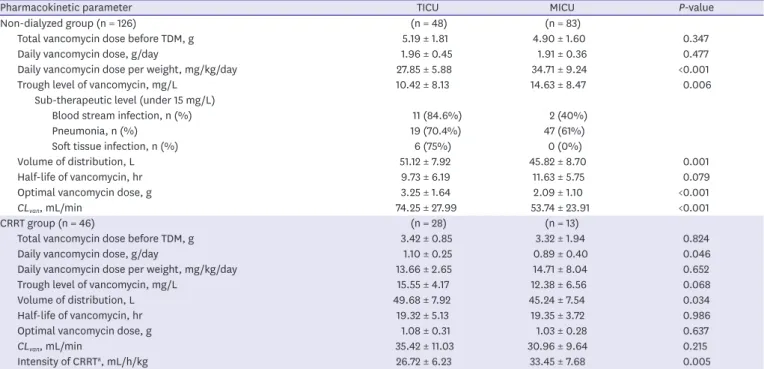This screenshot has width=764, height=369.
Task: Click P-value '0.005'
Action: (x=696, y=361)
